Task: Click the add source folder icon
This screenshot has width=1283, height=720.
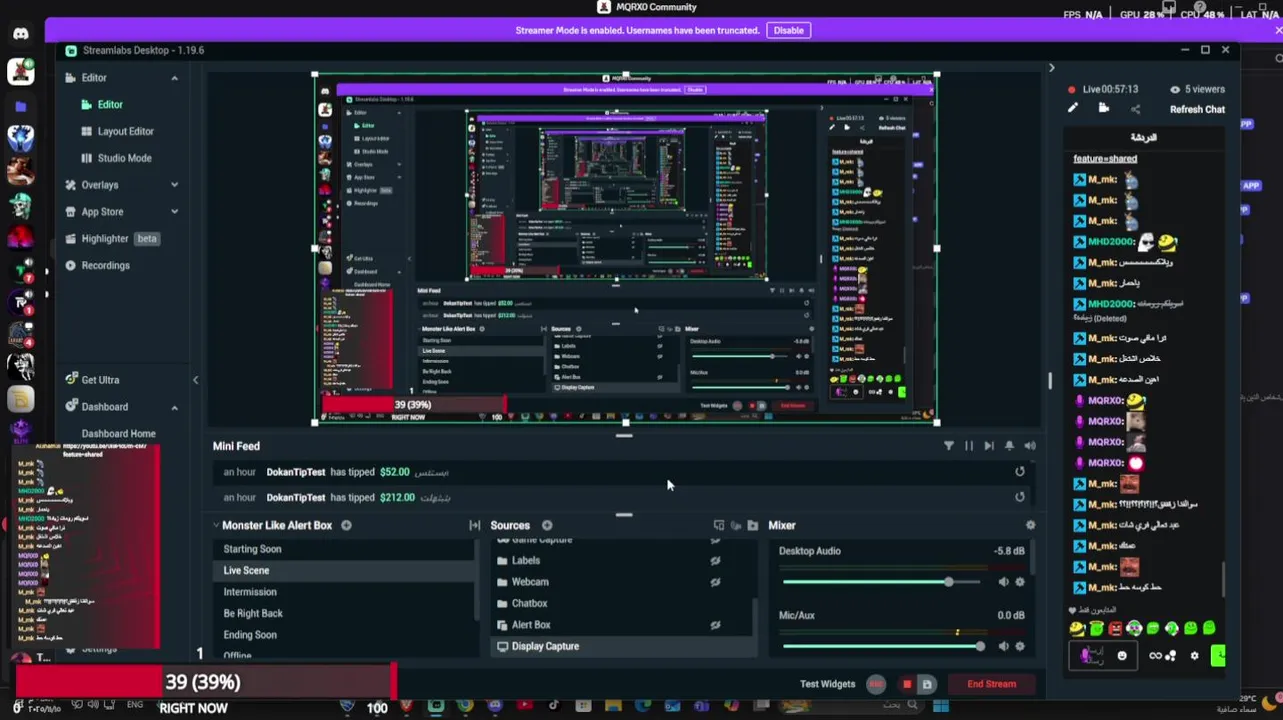Action: click(x=752, y=525)
